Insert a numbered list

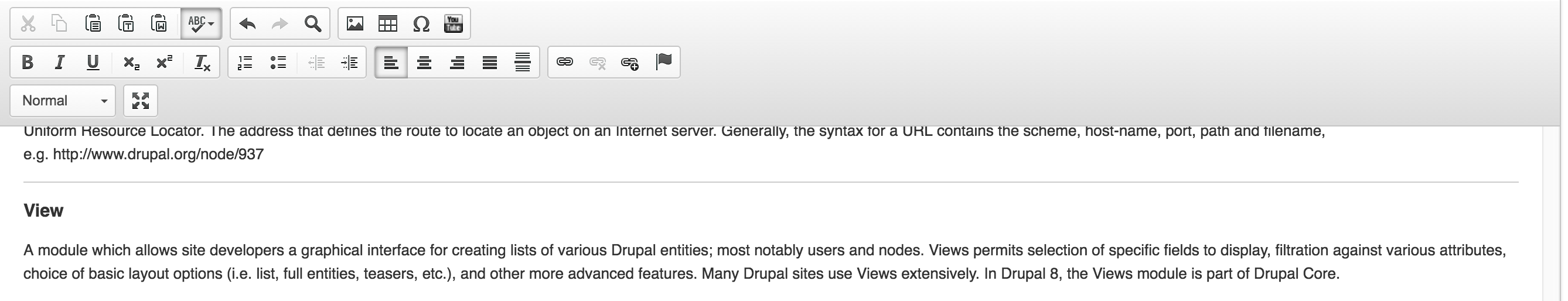pos(245,62)
